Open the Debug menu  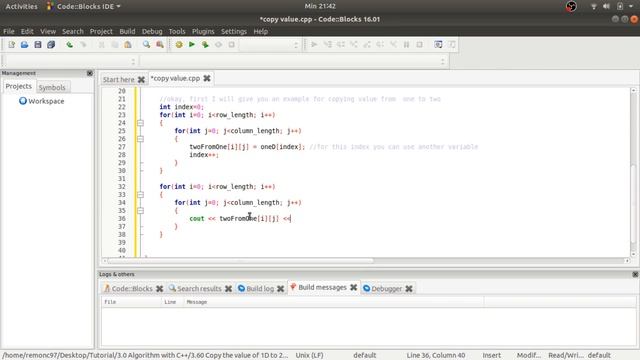[x=152, y=31]
